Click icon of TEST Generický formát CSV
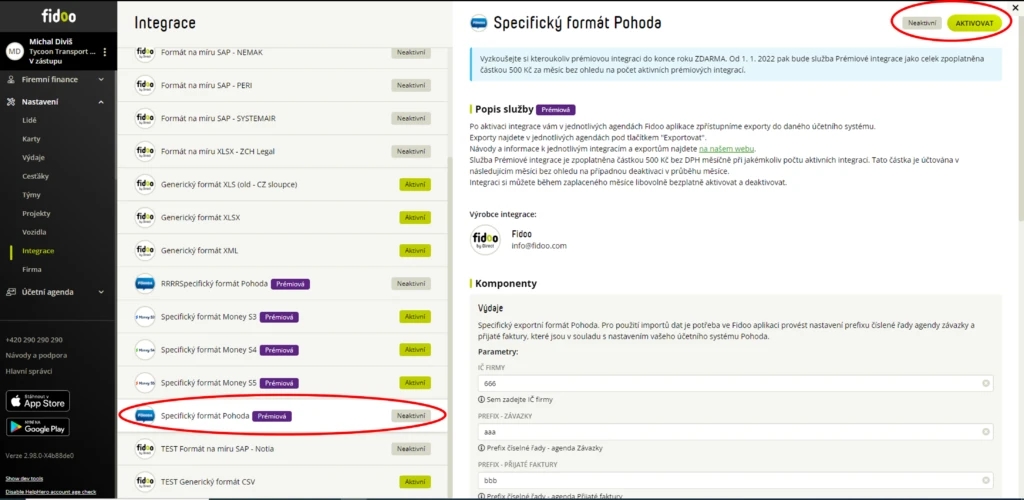1024x500 pixels. (145, 482)
